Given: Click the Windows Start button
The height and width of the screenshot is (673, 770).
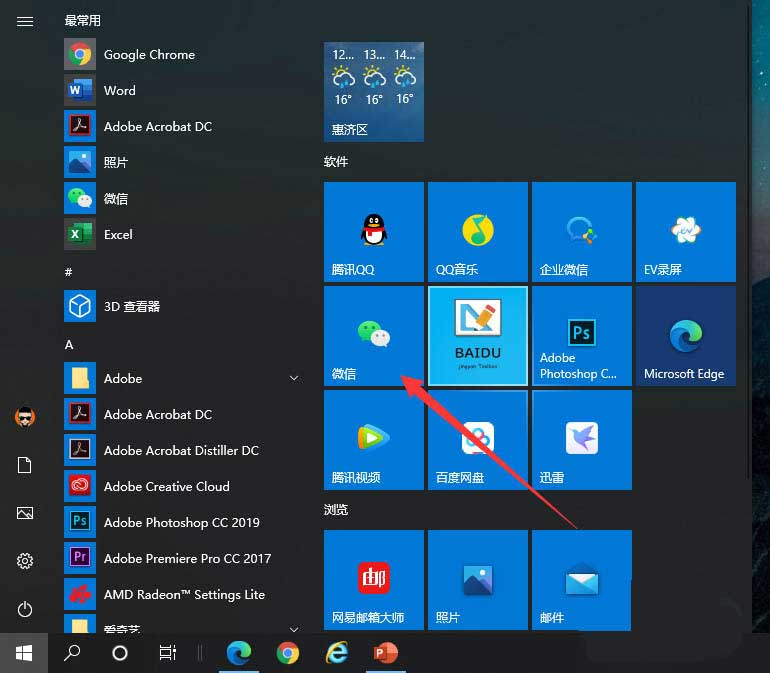Looking at the screenshot, I should pos(24,653).
